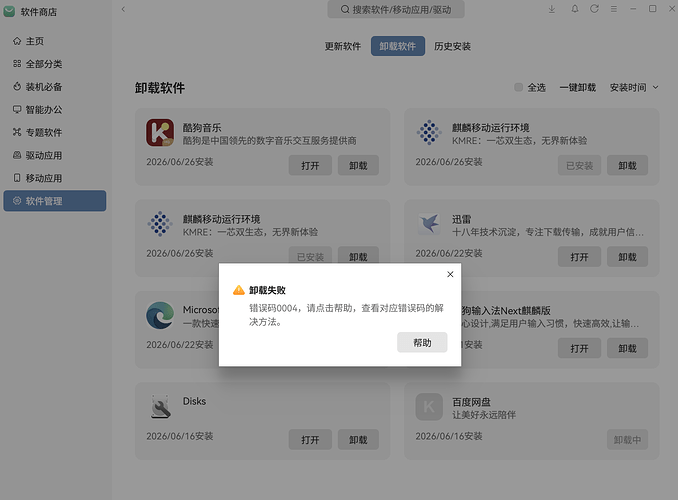
Task: Switch to the 更新软件 tab
Action: coord(343,46)
